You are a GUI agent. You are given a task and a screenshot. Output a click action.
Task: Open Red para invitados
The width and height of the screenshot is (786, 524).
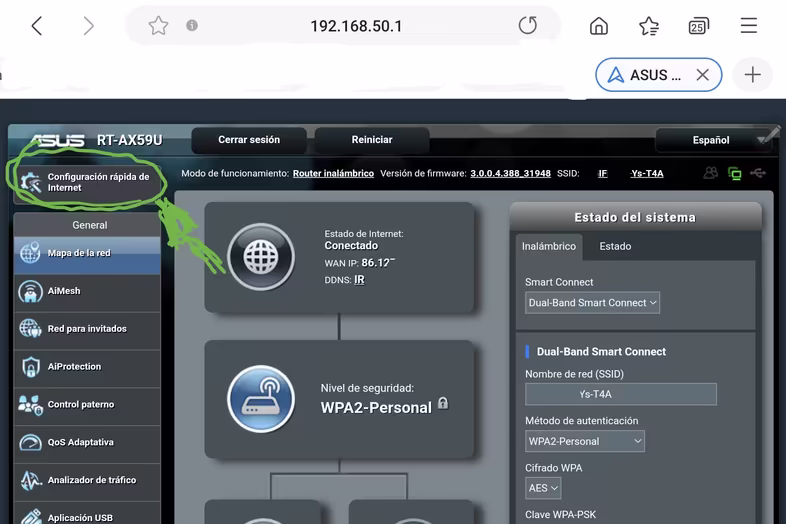(87, 329)
